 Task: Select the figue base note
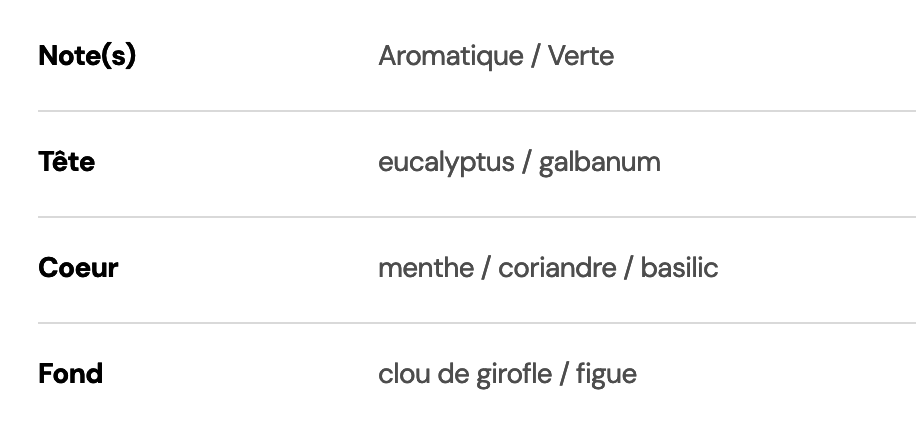tap(607, 374)
